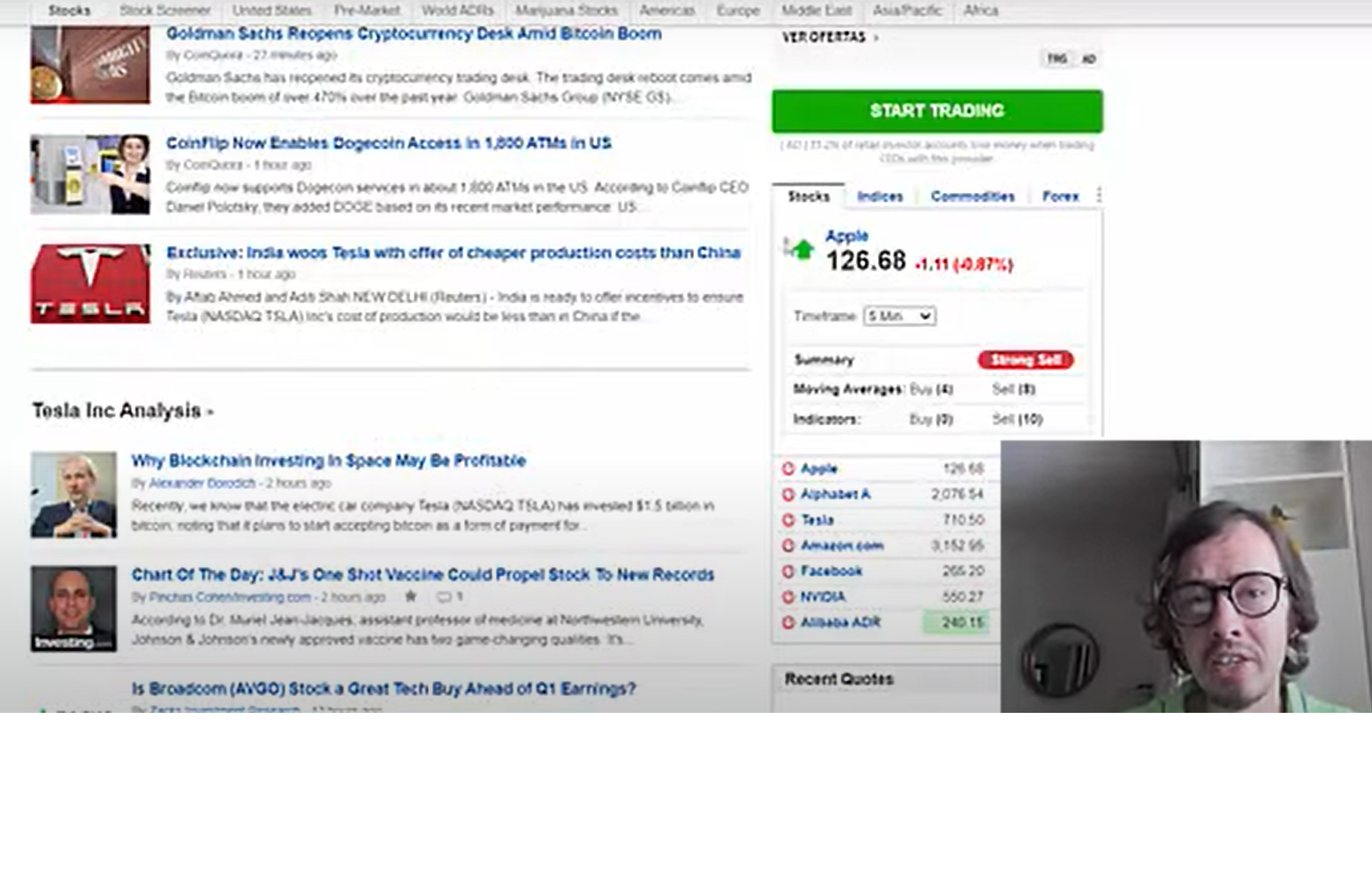Viewport: 1372px width, 872px height.
Task: Click the Apple name in technical summary
Action: (x=846, y=236)
